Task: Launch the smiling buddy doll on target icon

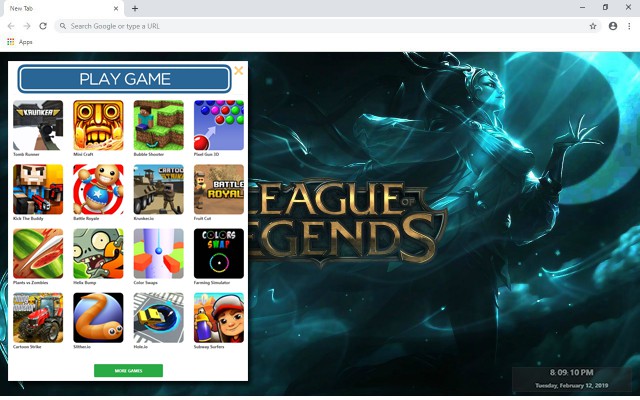Action: click(x=98, y=189)
